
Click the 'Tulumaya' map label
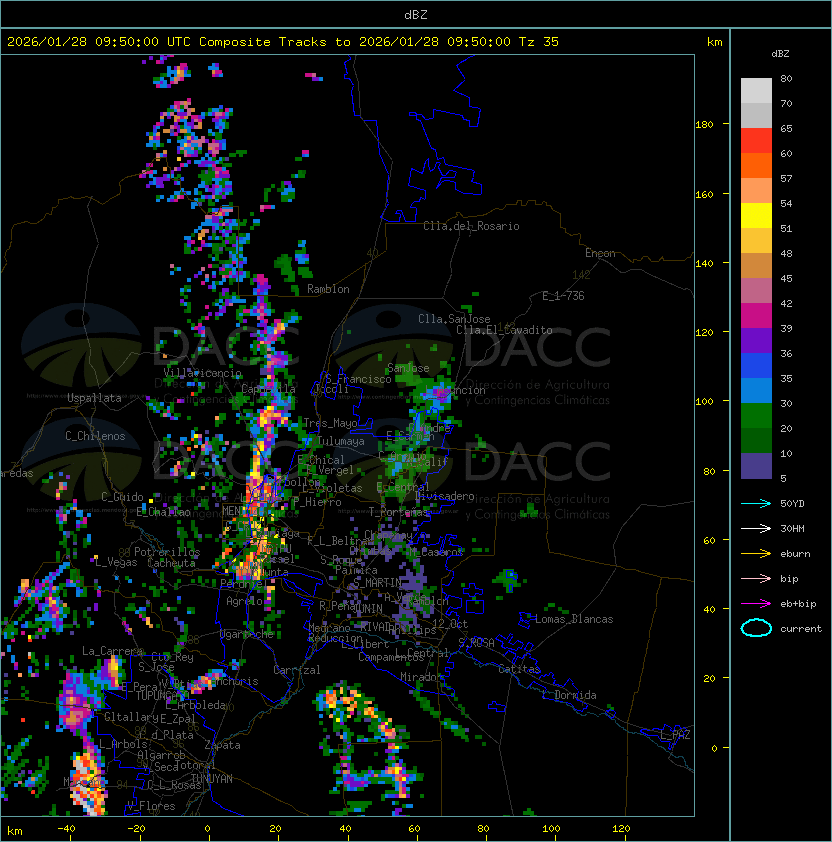coord(341,441)
